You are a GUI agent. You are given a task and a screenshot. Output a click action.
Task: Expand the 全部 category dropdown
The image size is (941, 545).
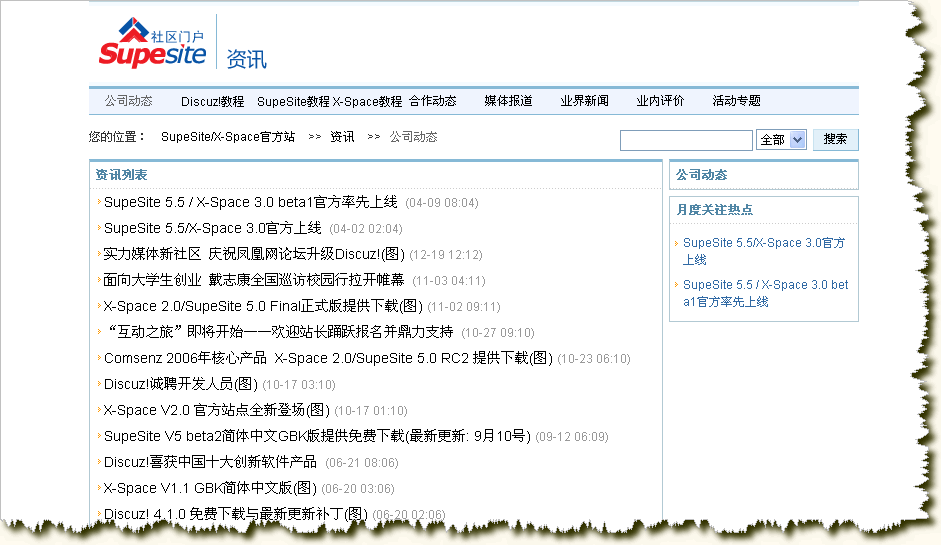pos(781,140)
